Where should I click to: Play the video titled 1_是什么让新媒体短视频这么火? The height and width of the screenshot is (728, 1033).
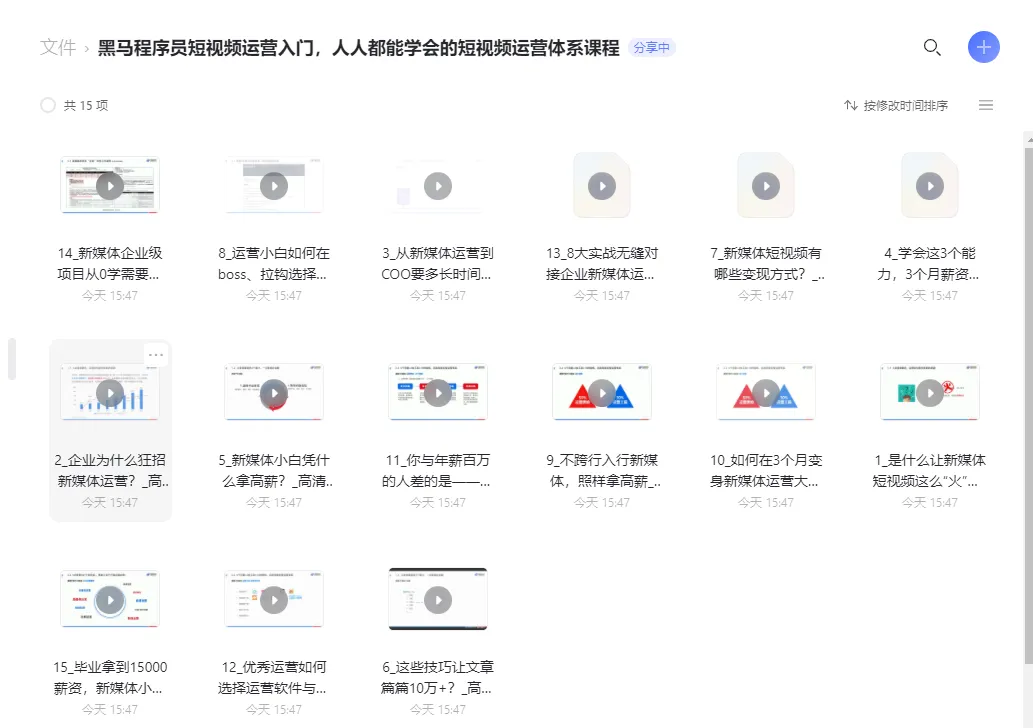(x=929, y=392)
